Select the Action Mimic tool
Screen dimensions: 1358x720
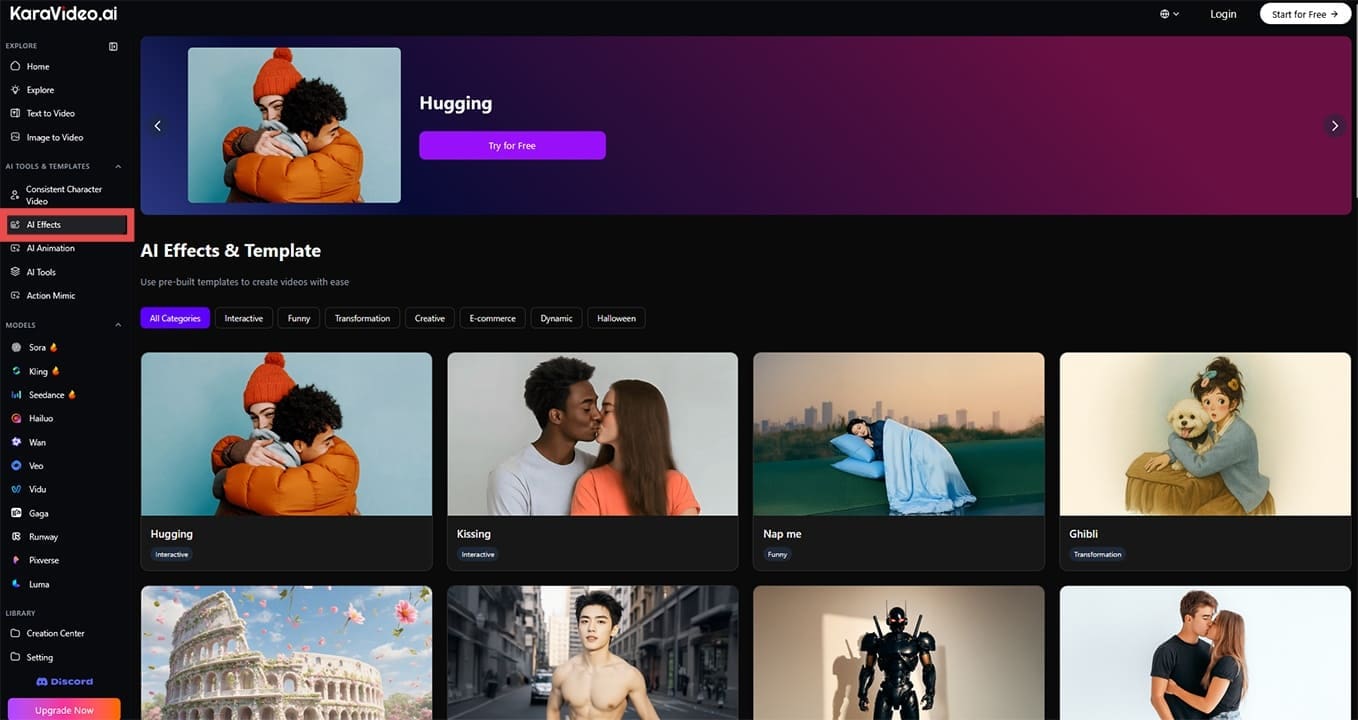click(x=15, y=295)
